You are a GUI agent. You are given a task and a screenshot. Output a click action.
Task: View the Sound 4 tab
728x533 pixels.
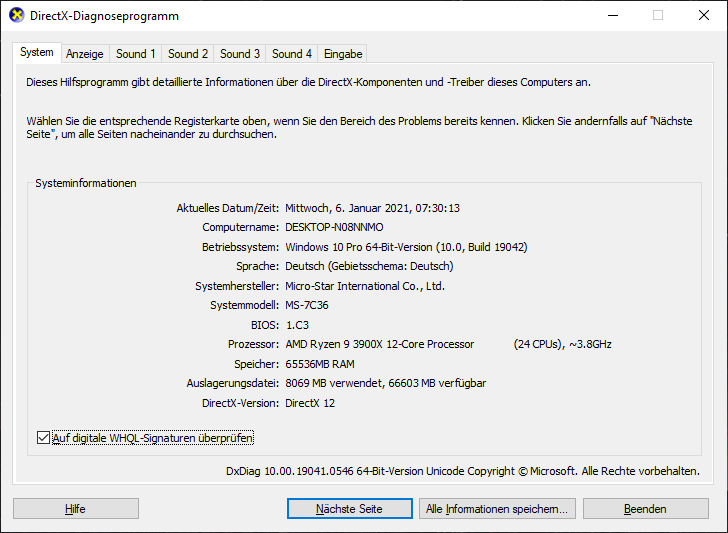coord(292,54)
